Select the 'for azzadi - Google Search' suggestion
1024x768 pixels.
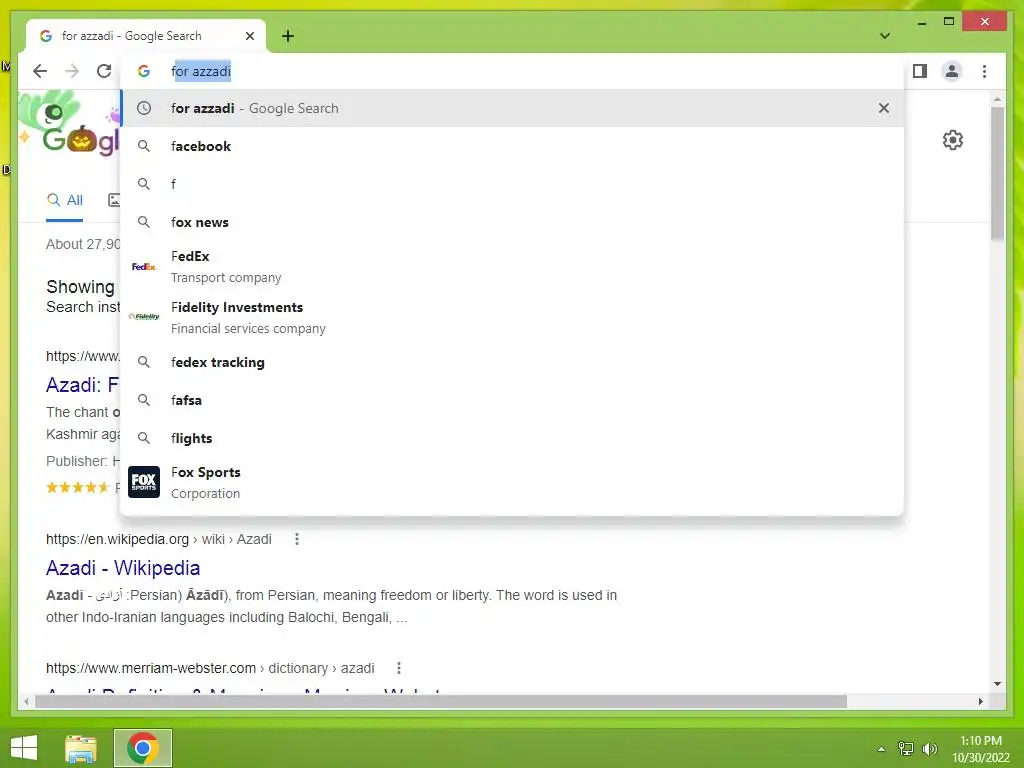[512, 108]
